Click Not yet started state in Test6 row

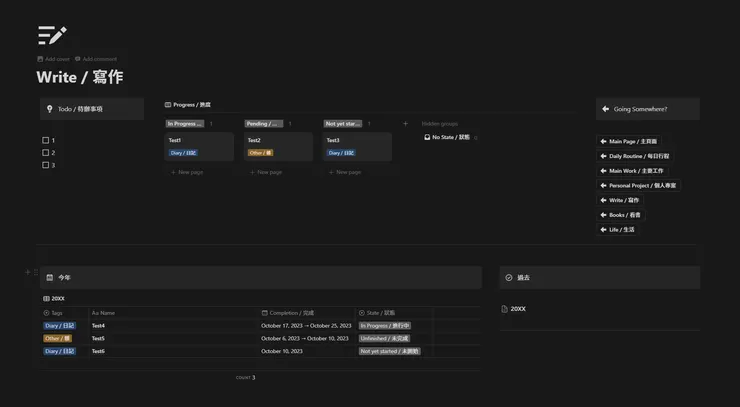(389, 351)
